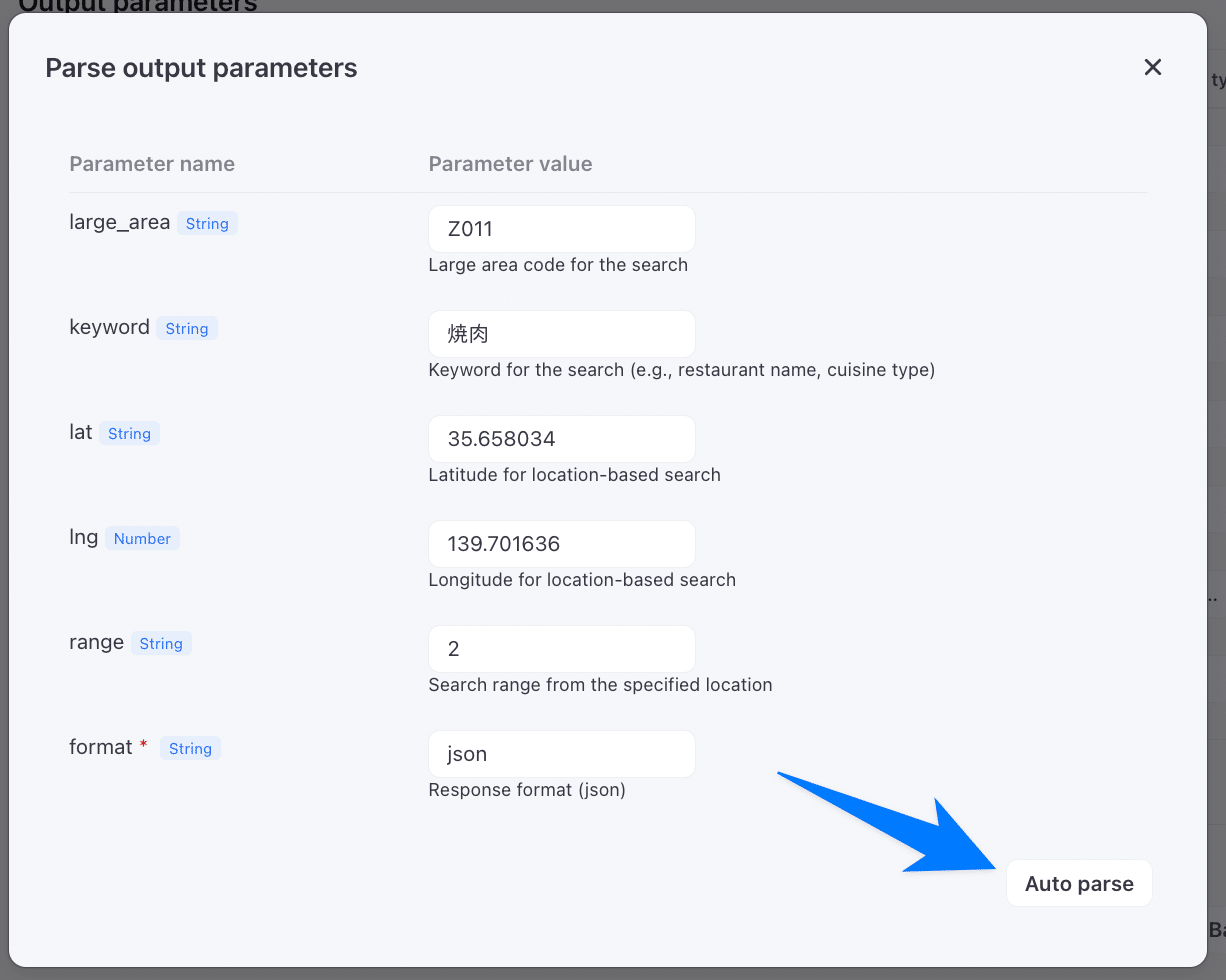Viewport: 1226px width, 980px height.
Task: Focus the keyword input with 焼肉
Action: 561,334
